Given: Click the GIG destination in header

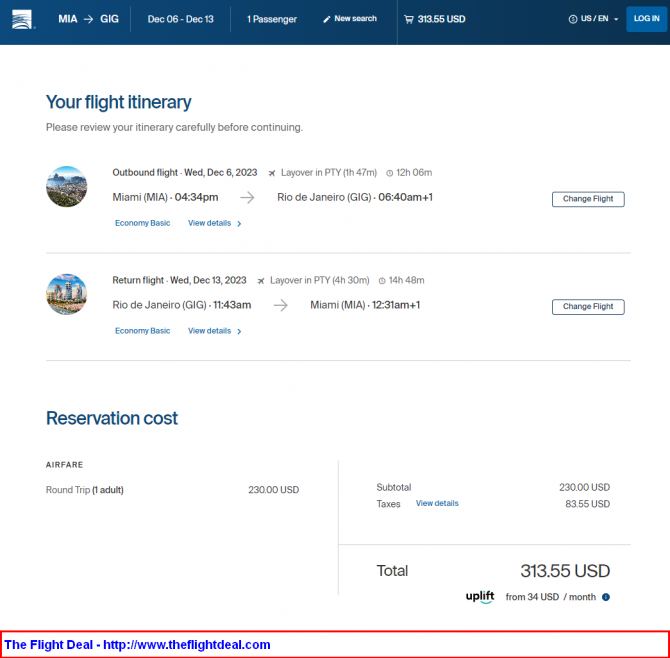Looking at the screenshot, I should coord(109,19).
